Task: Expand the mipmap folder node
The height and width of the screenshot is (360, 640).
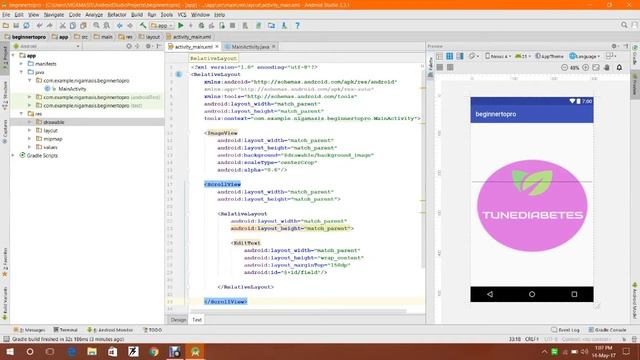Action: [30, 139]
